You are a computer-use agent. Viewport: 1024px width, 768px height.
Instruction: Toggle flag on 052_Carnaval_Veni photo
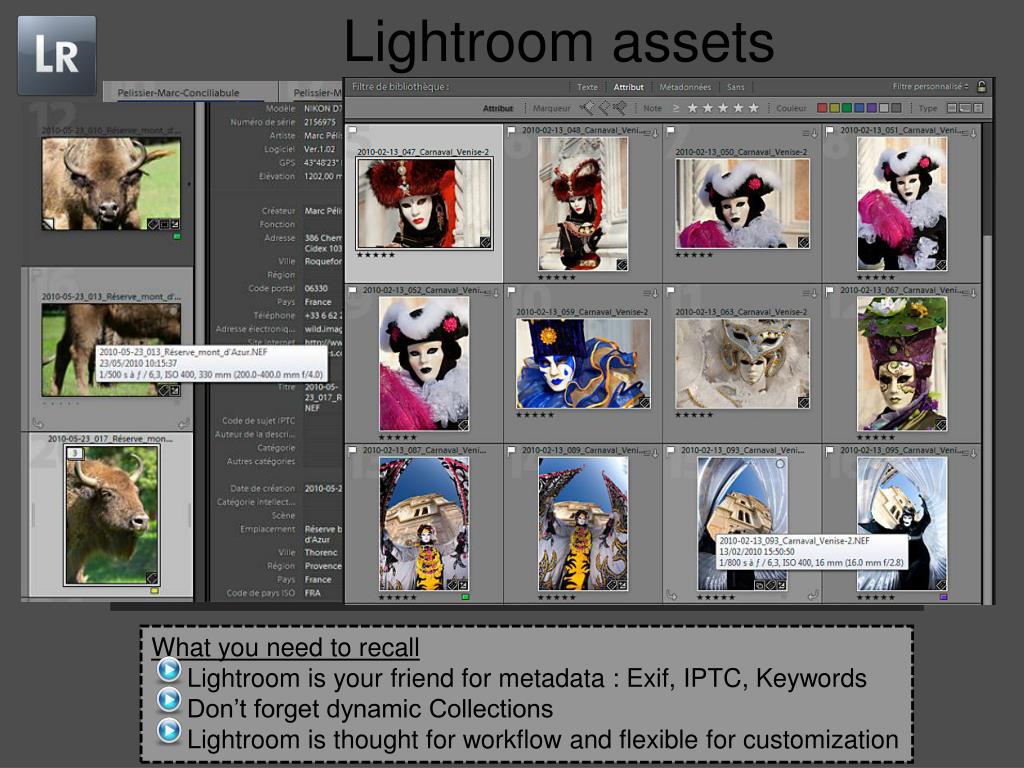point(353,291)
